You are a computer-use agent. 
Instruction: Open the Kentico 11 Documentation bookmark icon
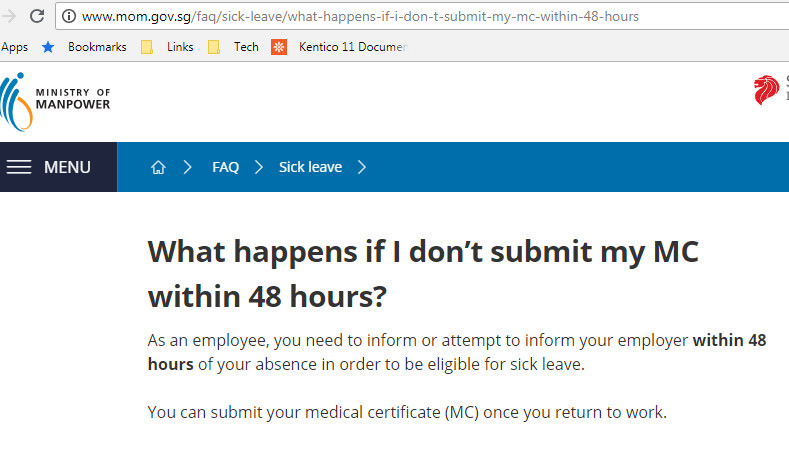[x=279, y=47]
